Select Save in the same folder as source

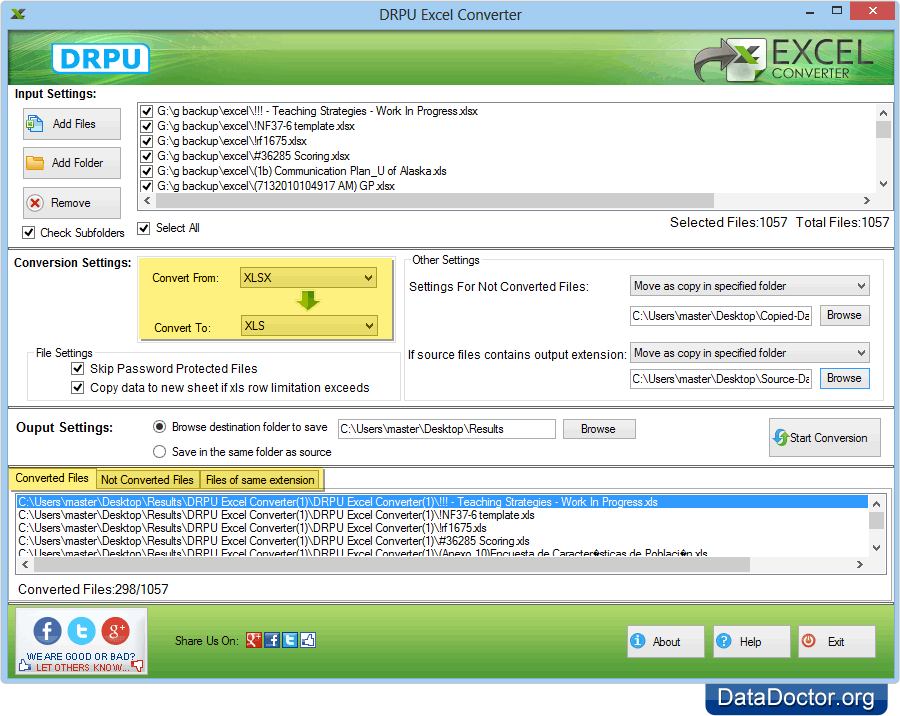pyautogui.click(x=160, y=452)
